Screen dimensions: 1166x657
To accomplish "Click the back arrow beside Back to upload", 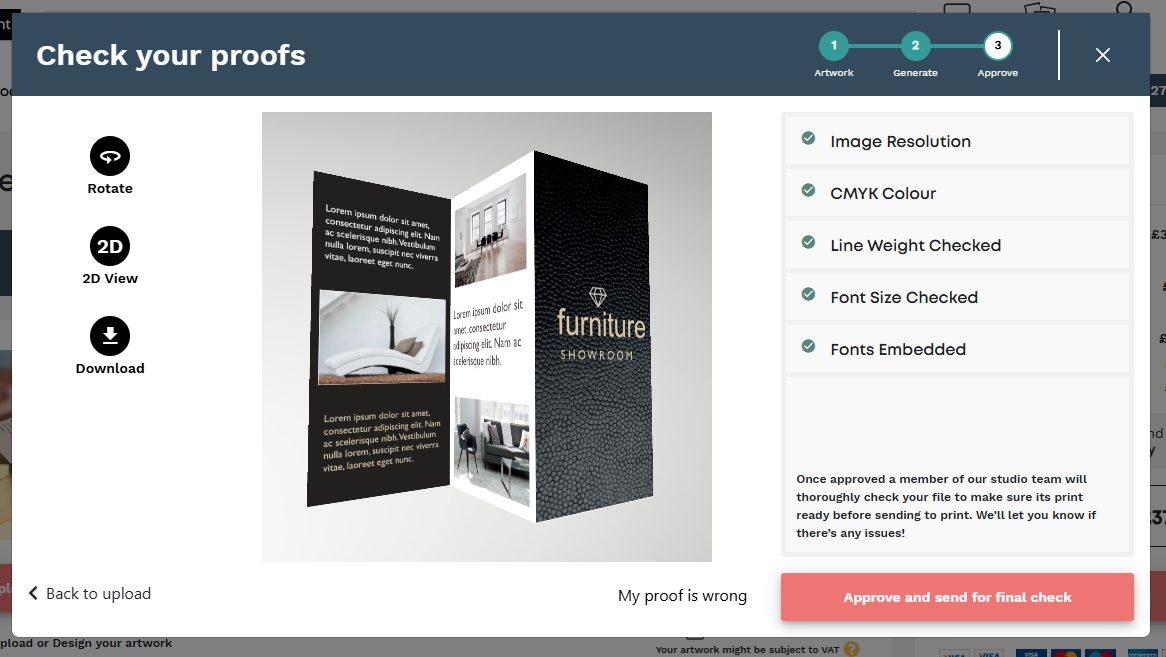I will coord(33,592).
